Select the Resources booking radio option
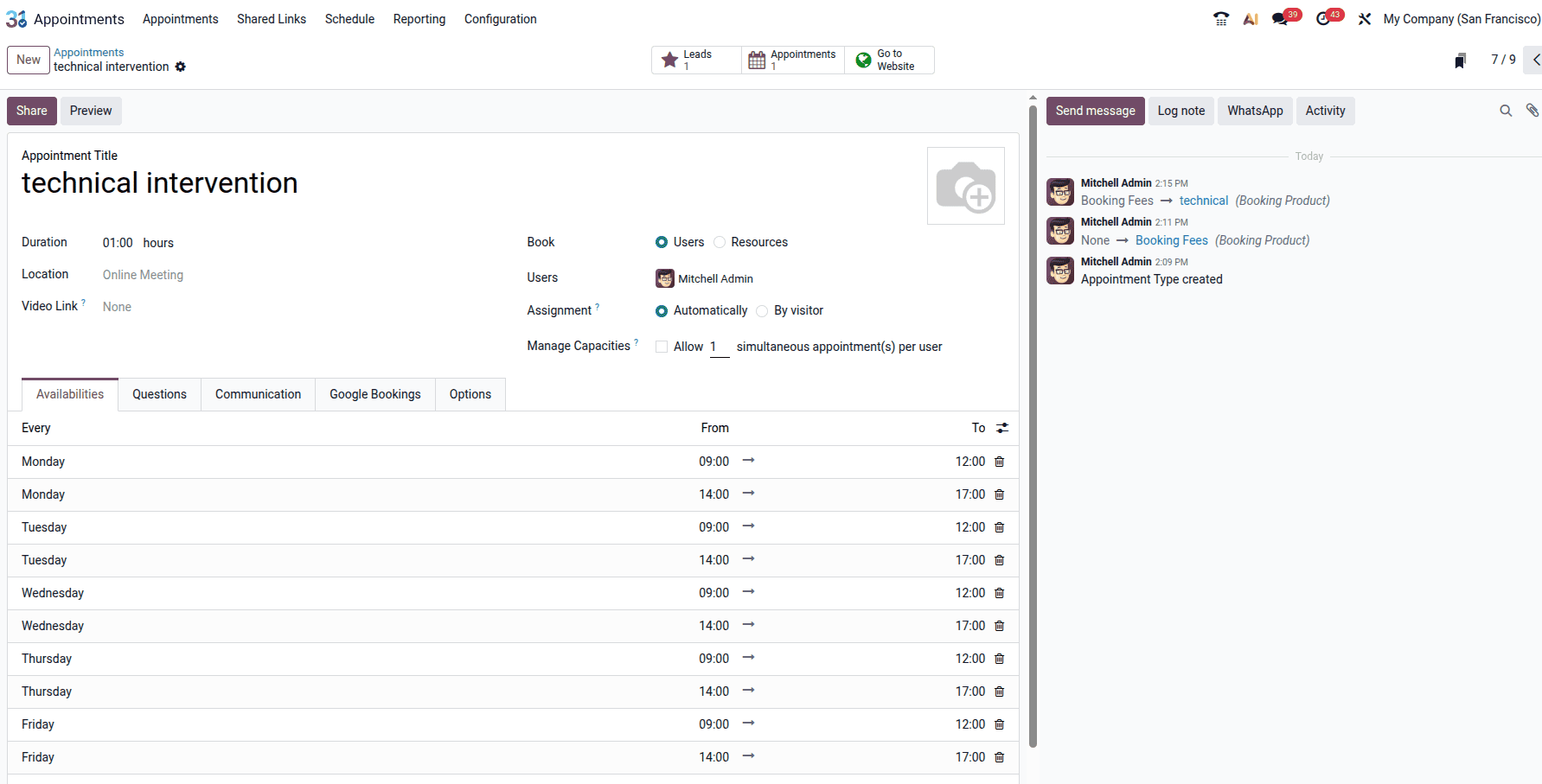The height and width of the screenshot is (784, 1542). tap(720, 242)
